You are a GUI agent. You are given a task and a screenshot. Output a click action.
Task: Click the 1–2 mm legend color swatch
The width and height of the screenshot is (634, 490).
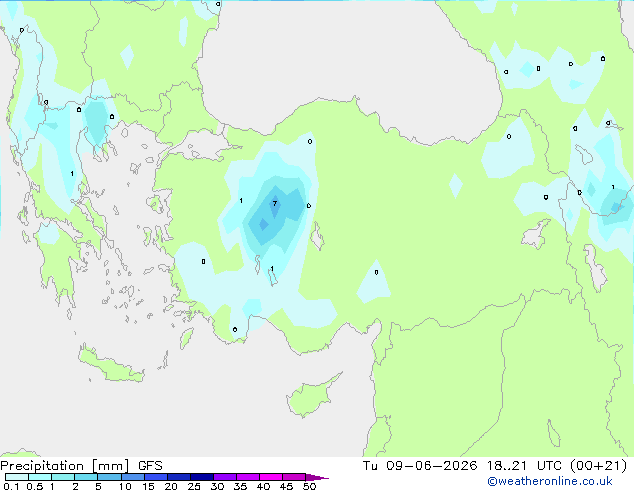(63, 477)
